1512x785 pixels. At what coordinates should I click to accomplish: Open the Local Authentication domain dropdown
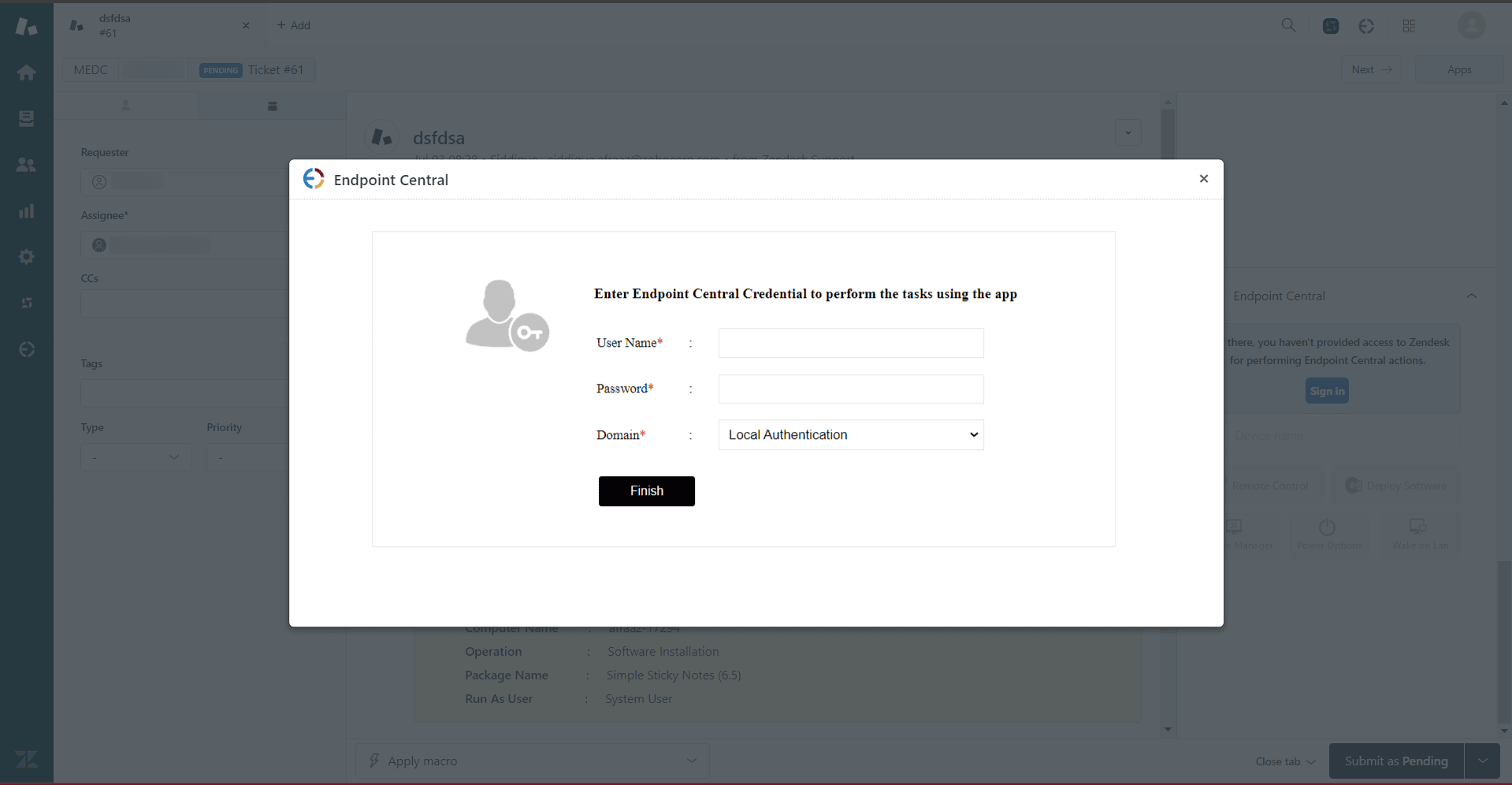click(850, 434)
